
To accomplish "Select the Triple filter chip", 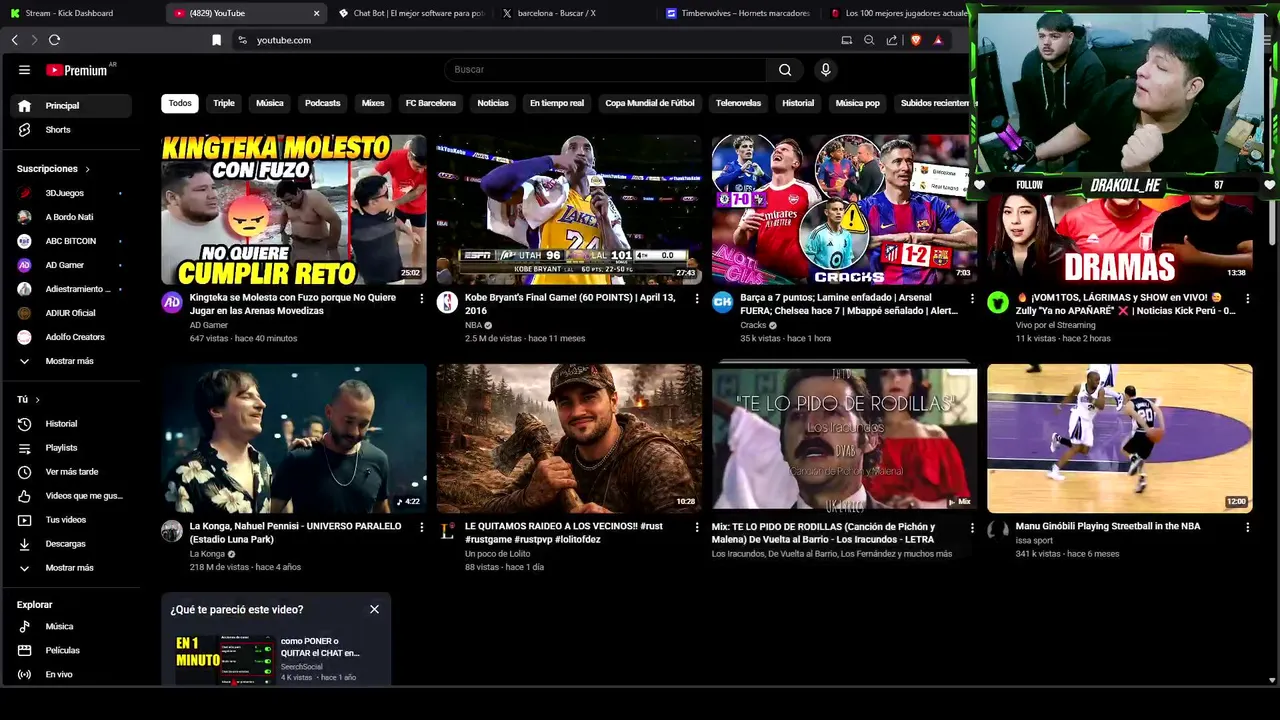I will (224, 103).
